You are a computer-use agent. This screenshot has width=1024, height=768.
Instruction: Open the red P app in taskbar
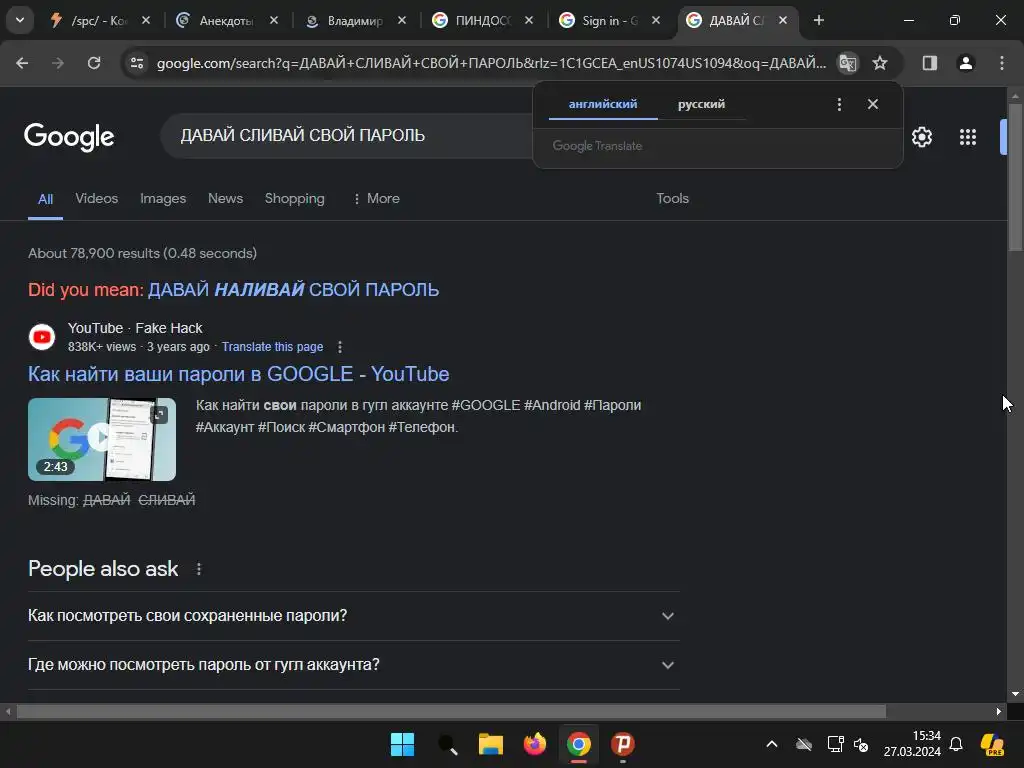(x=623, y=744)
